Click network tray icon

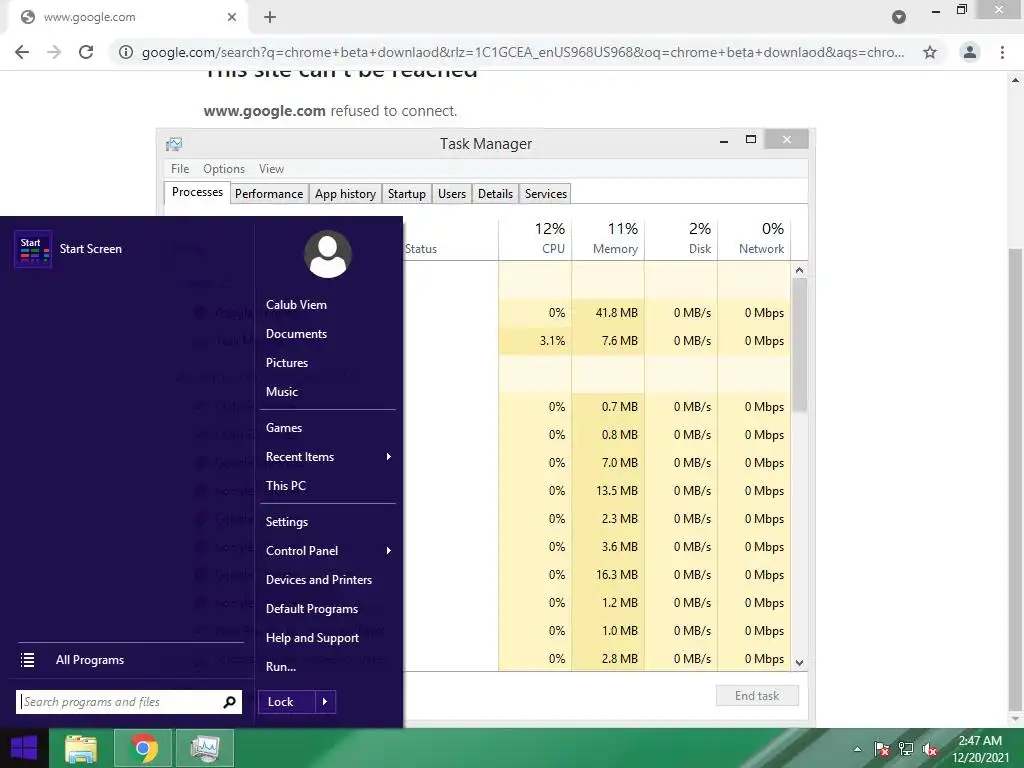pos(906,749)
